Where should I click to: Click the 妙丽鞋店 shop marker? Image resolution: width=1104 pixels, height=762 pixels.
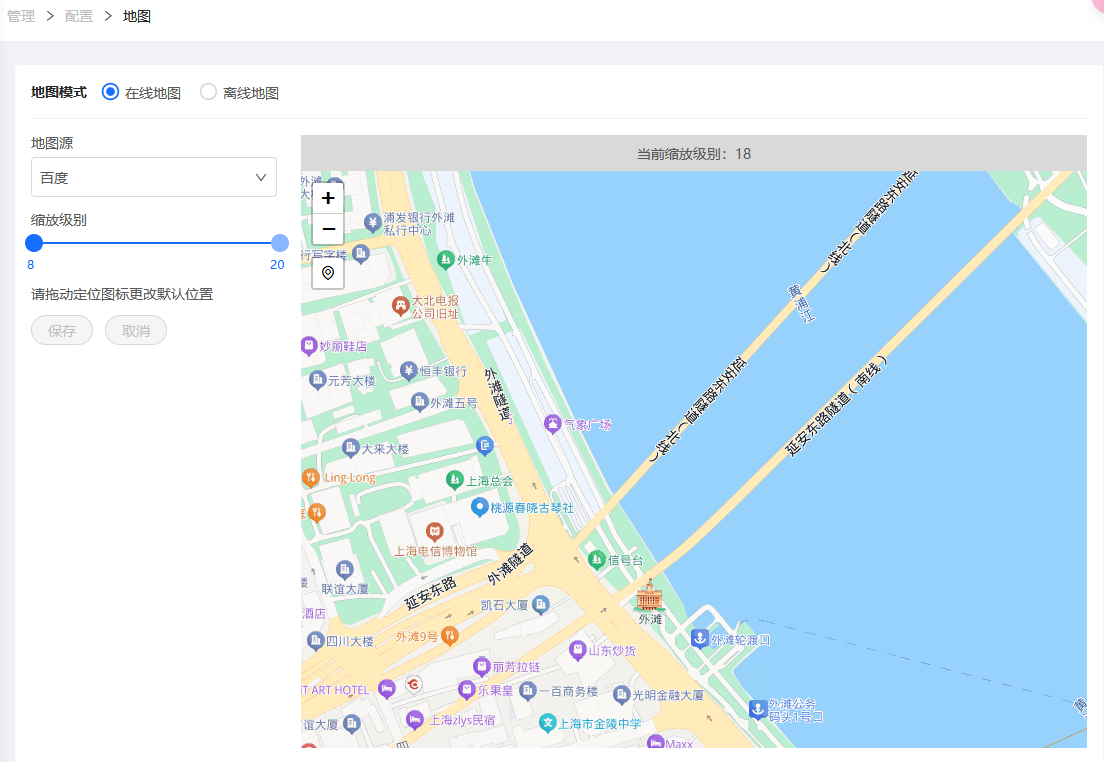308,346
